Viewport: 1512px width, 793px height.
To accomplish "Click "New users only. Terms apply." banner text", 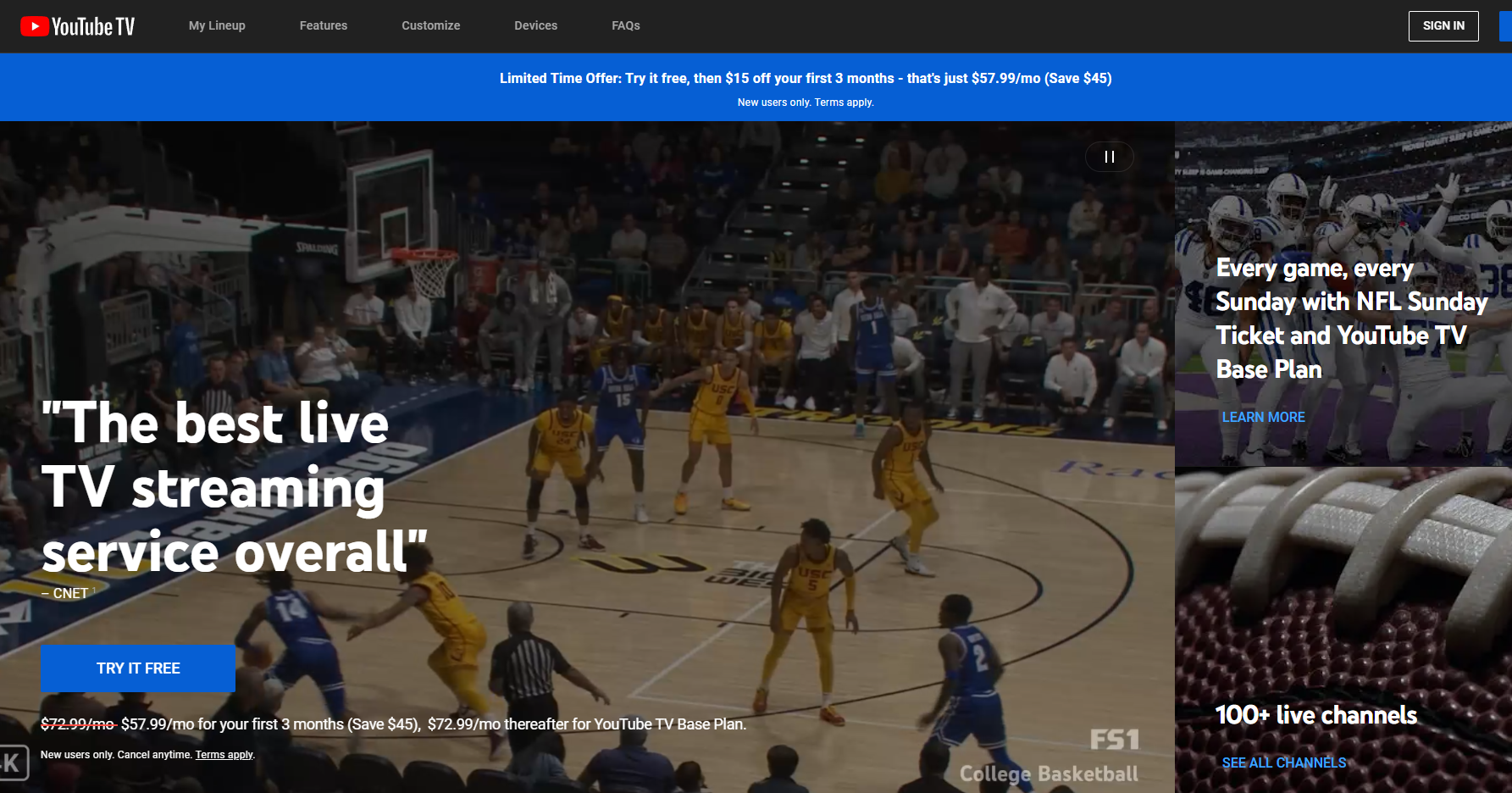I will tap(806, 103).
